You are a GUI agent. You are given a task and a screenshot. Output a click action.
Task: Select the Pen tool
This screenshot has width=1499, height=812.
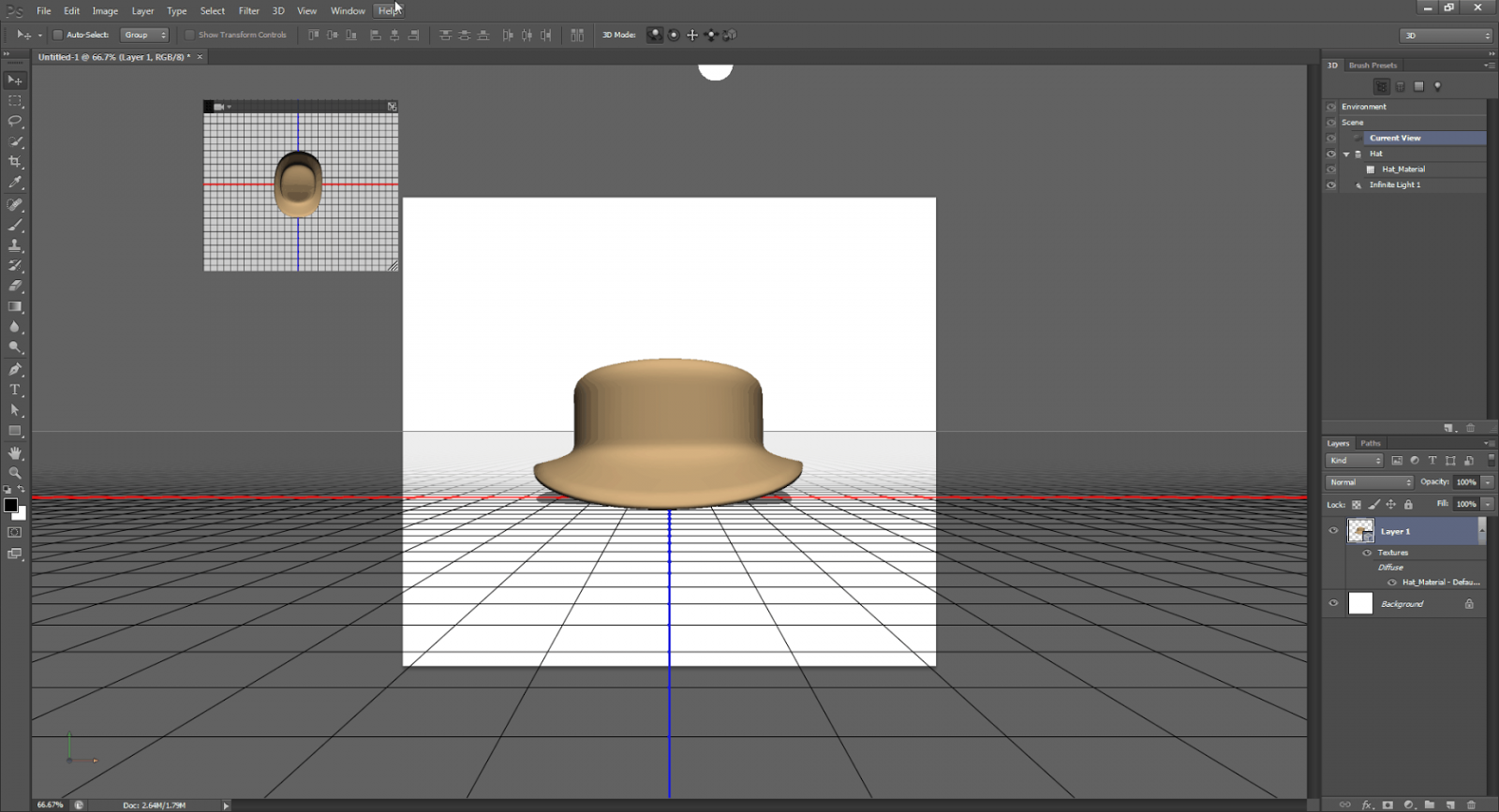tap(15, 370)
